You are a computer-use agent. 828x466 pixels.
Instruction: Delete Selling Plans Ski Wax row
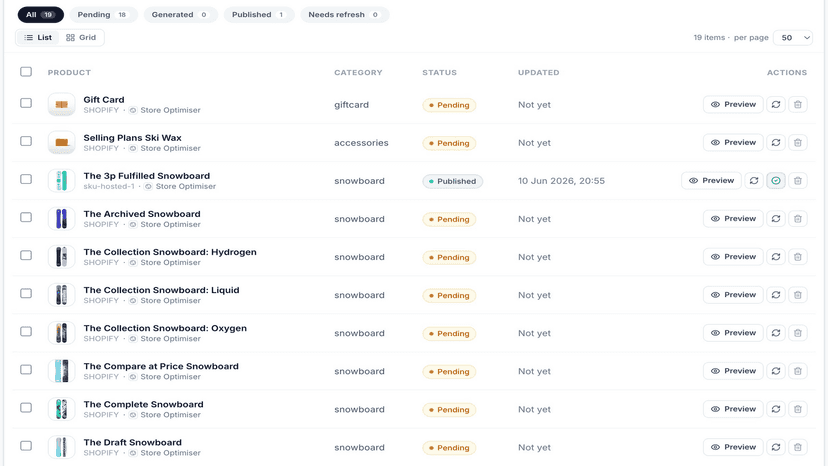(797, 143)
